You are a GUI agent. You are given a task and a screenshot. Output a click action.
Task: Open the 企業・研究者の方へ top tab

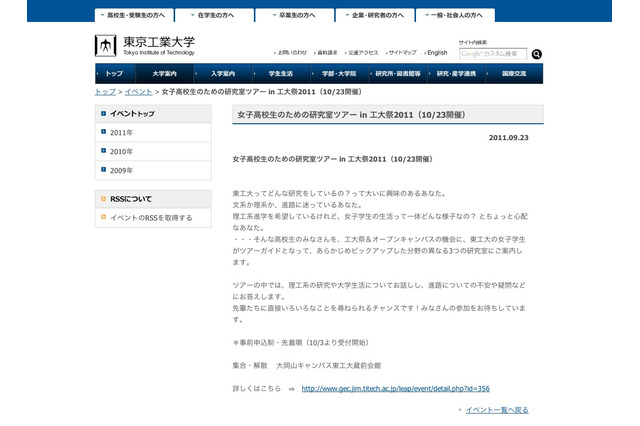click(375, 15)
